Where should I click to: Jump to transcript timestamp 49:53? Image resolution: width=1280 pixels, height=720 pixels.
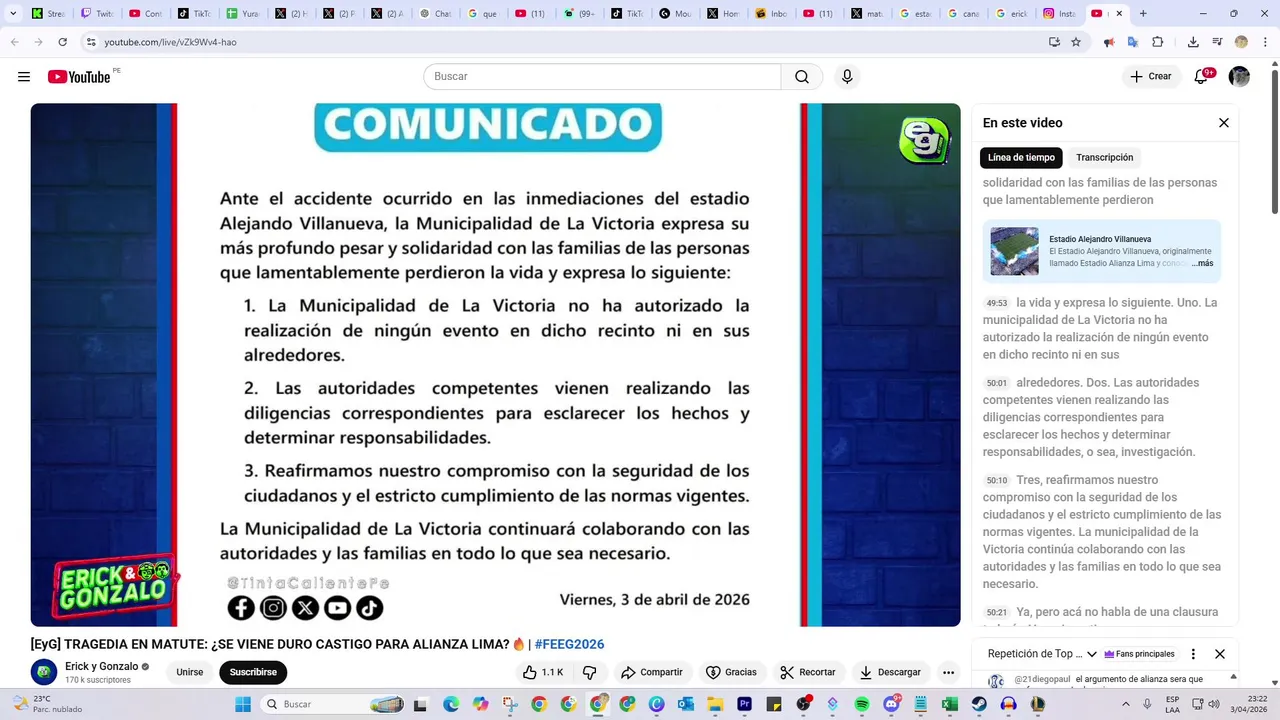click(997, 303)
